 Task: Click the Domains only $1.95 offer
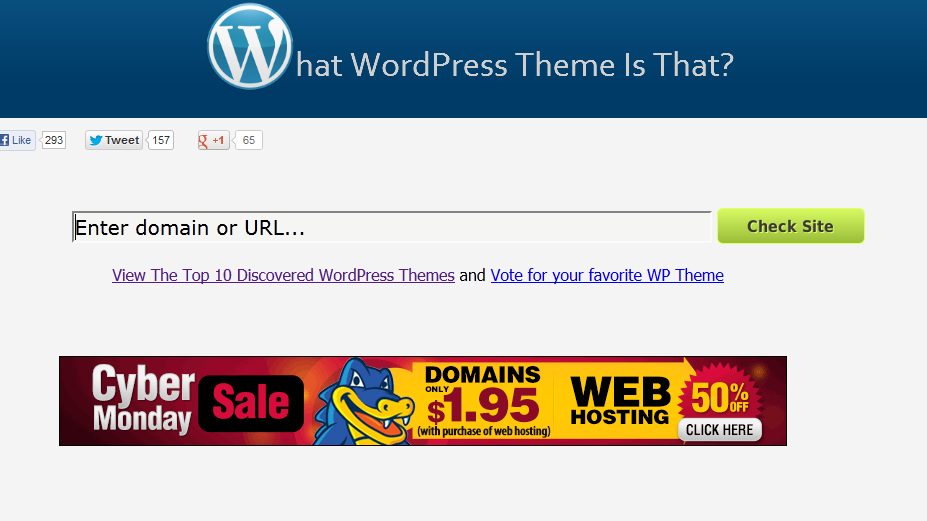(x=482, y=401)
